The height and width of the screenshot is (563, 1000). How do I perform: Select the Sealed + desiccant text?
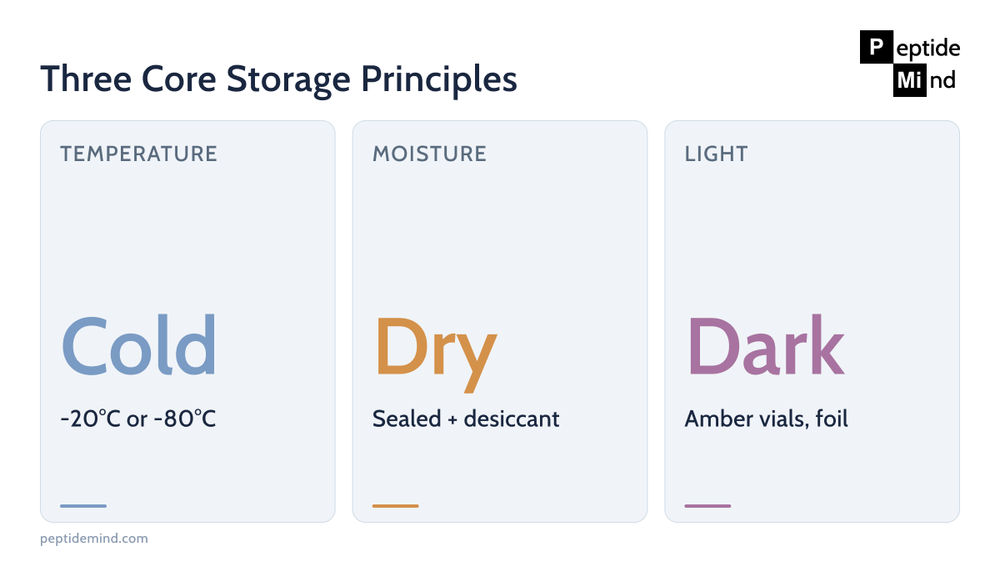point(466,419)
